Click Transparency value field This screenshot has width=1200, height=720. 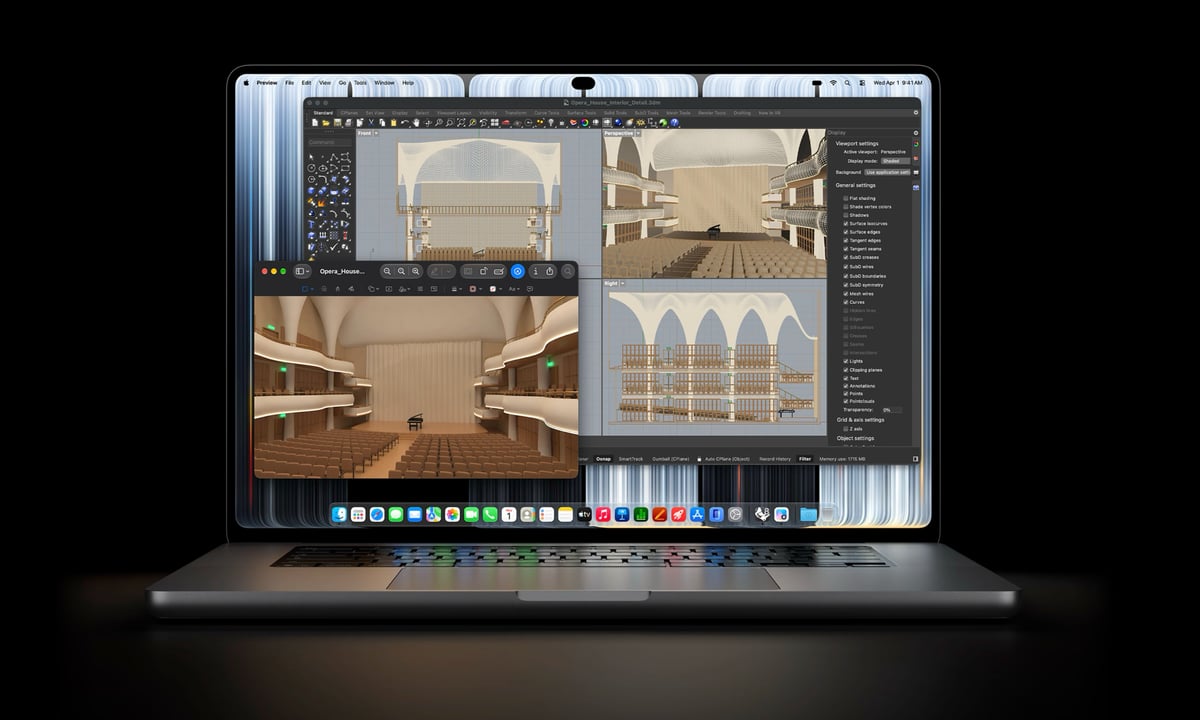tap(890, 410)
